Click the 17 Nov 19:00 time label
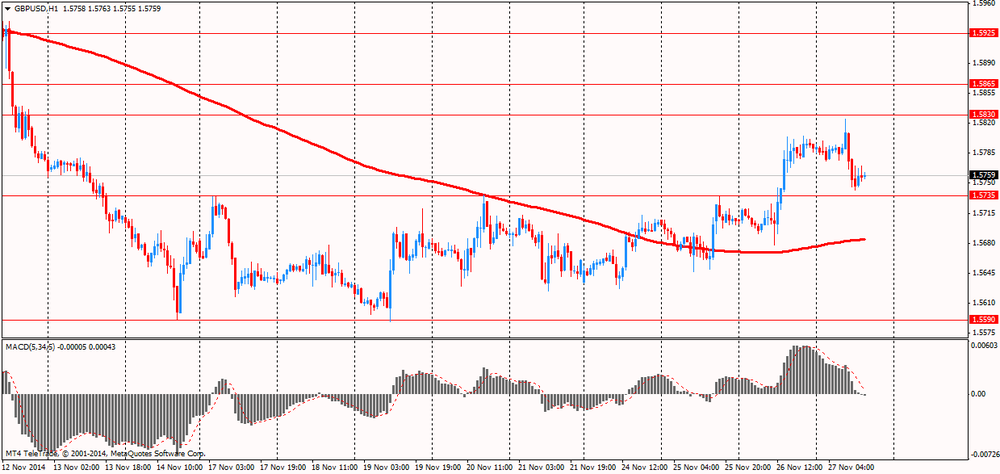This screenshot has width=1000, height=474. click(x=284, y=467)
